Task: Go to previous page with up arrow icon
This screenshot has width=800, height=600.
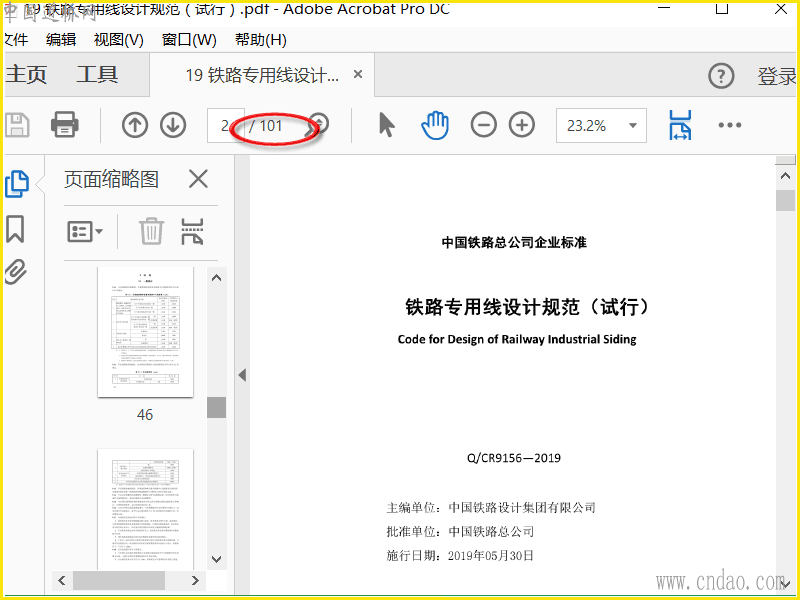Action: click(135, 125)
